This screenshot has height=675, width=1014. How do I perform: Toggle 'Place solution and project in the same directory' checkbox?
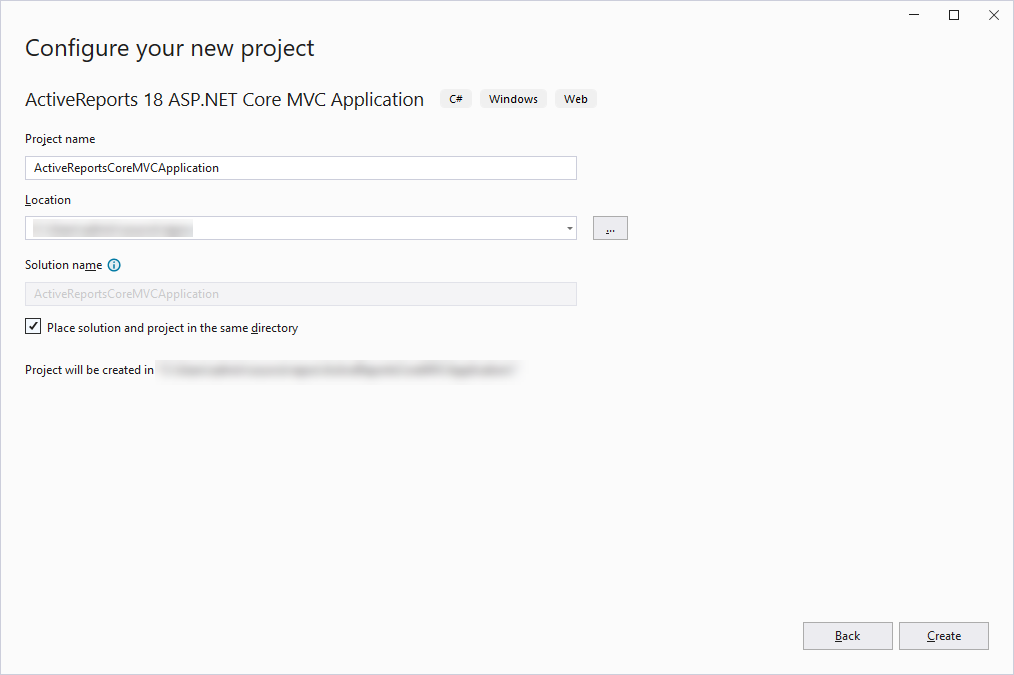point(33,327)
